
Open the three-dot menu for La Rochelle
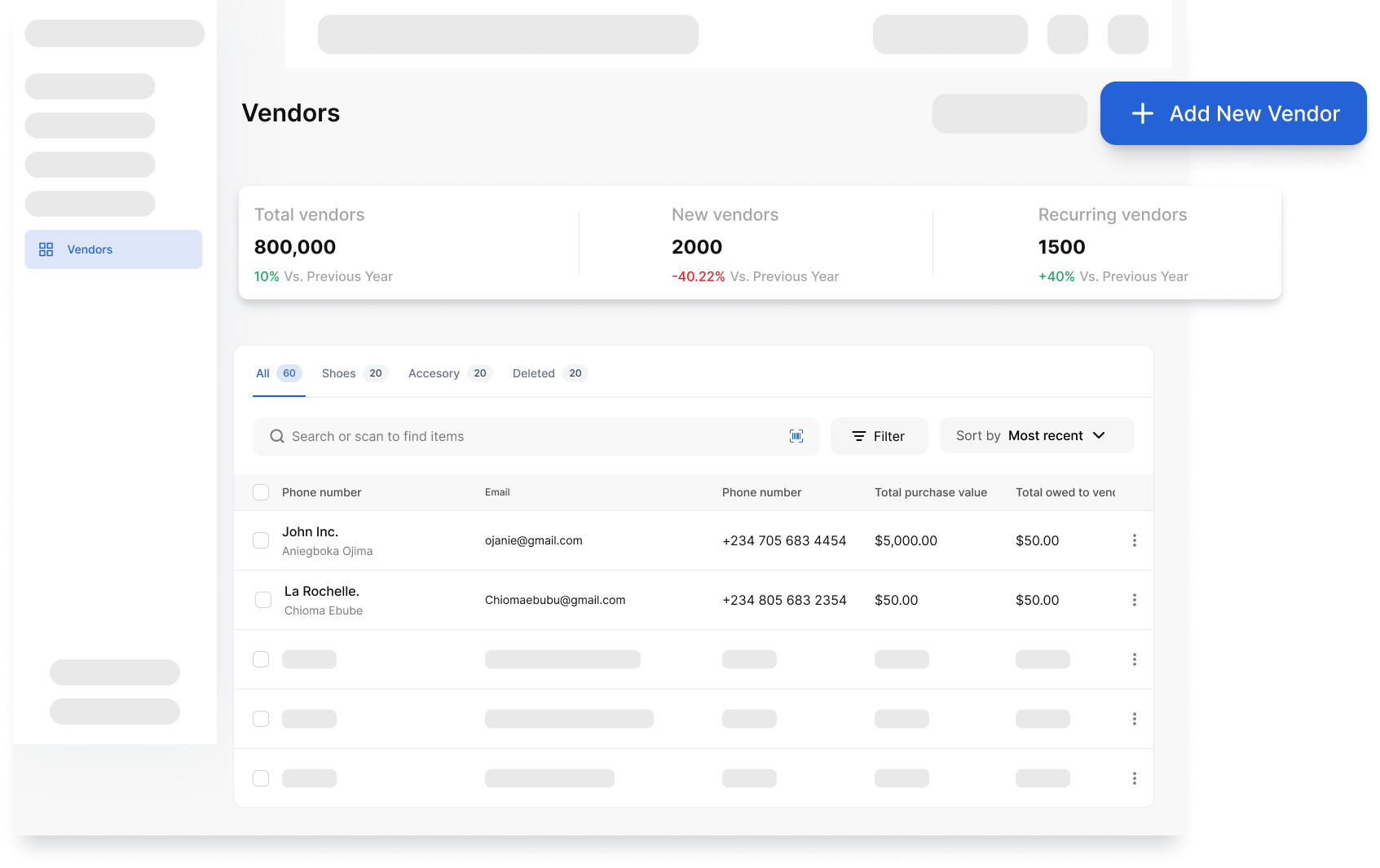point(1134,600)
